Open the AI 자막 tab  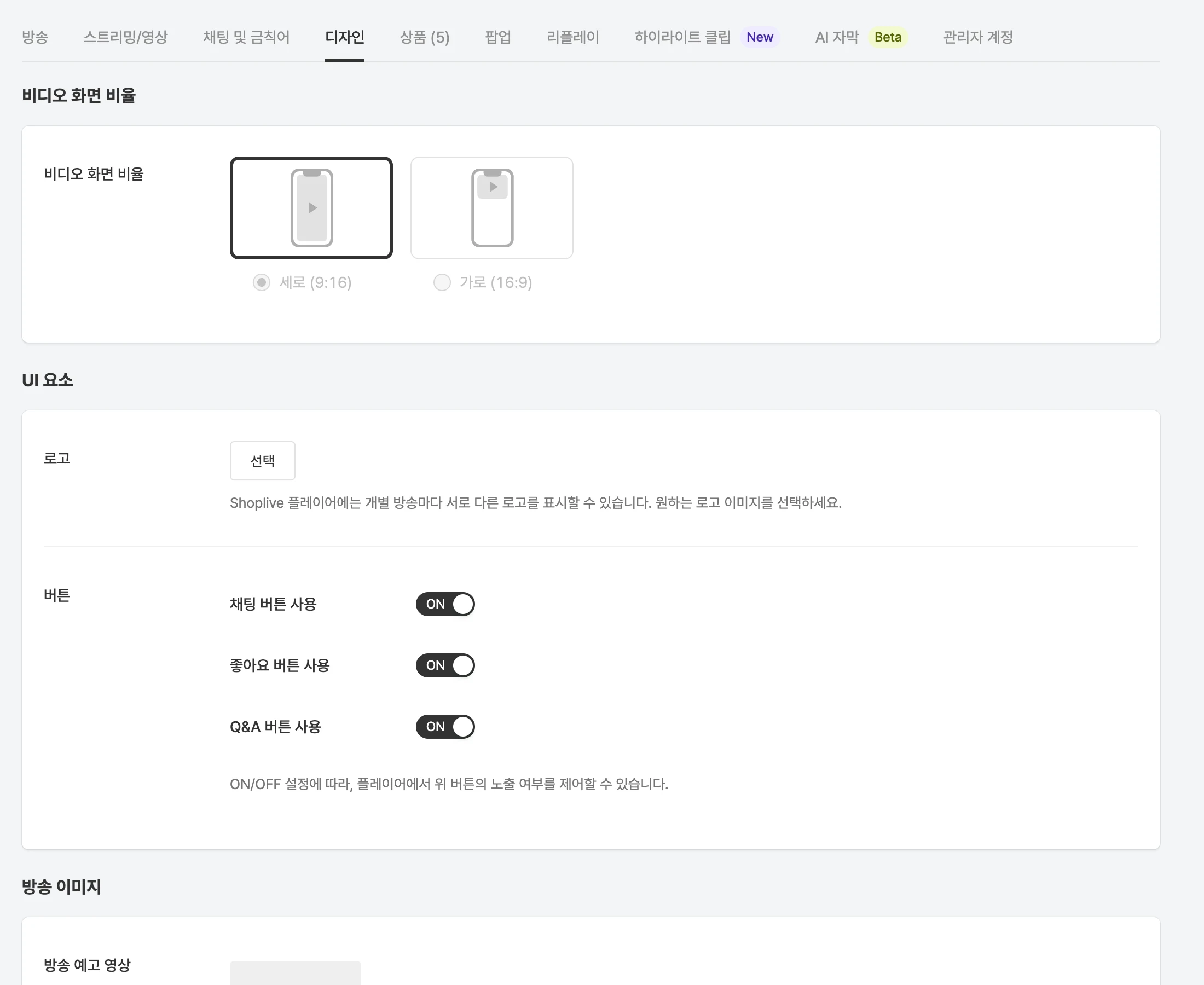click(x=837, y=37)
